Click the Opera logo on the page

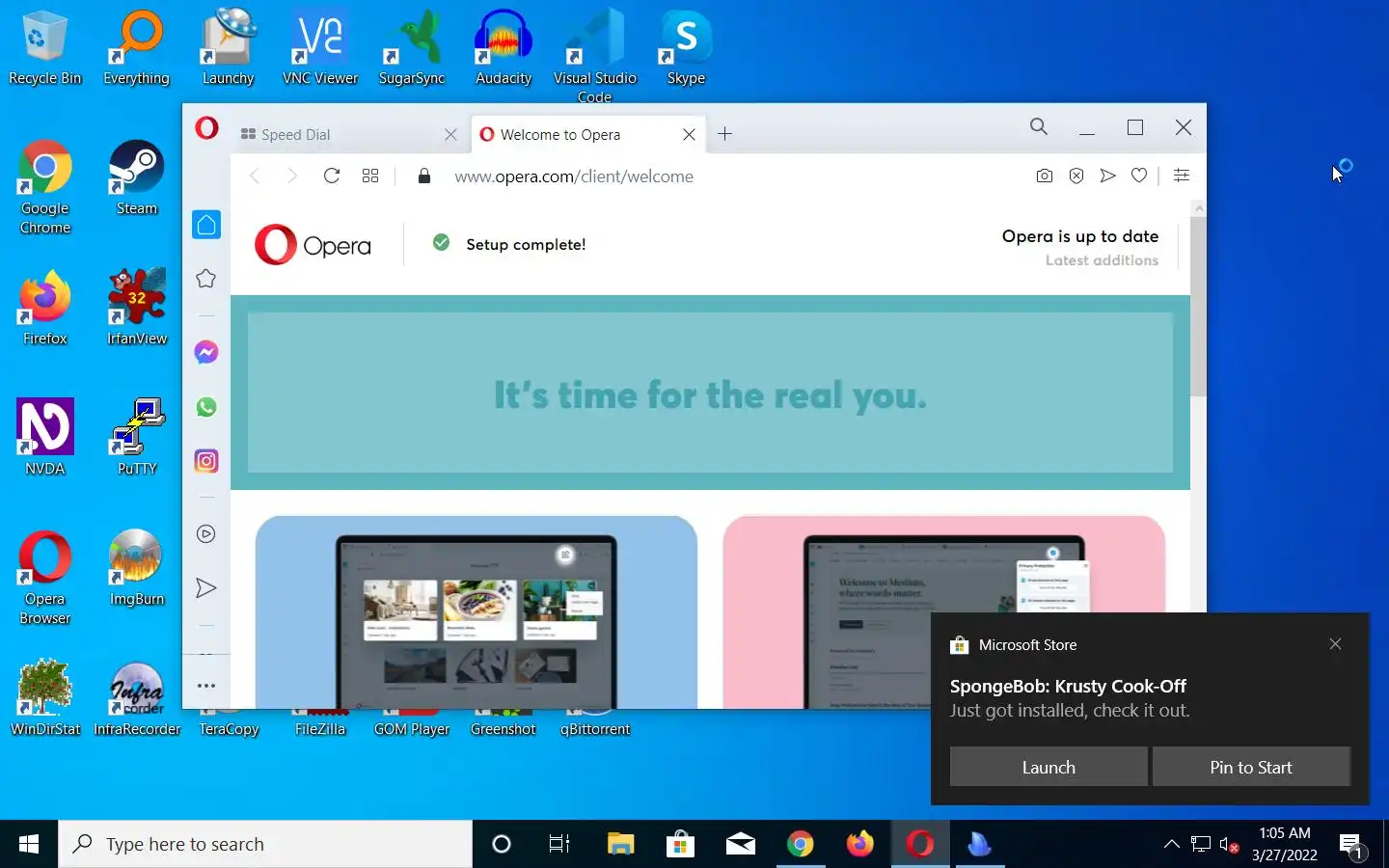click(313, 245)
